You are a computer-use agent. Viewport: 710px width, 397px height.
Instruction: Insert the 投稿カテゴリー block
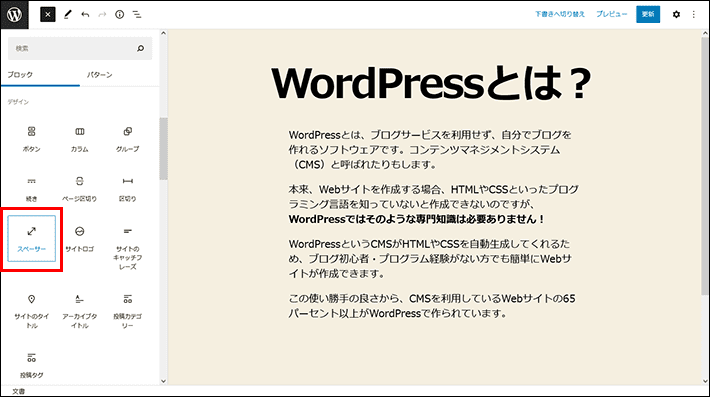pyautogui.click(x=128, y=311)
